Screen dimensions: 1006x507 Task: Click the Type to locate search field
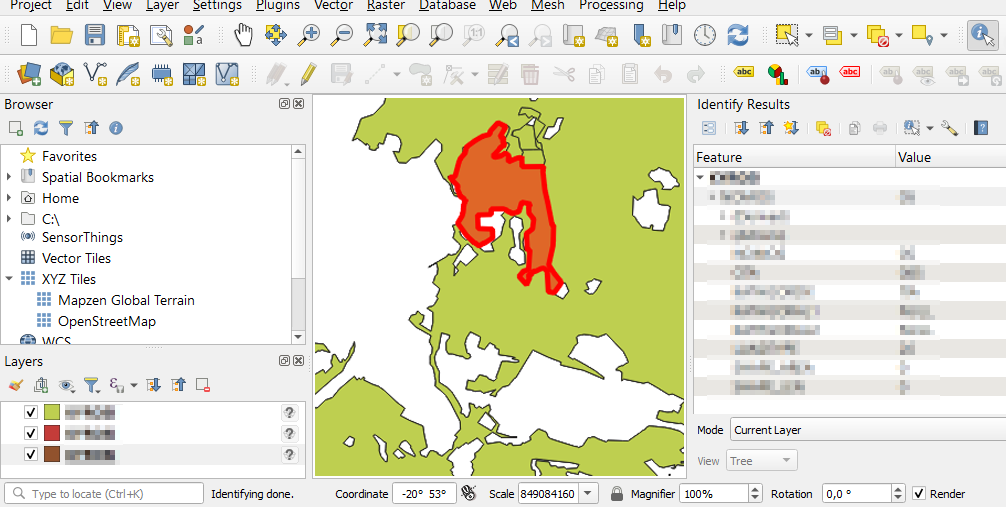point(105,494)
